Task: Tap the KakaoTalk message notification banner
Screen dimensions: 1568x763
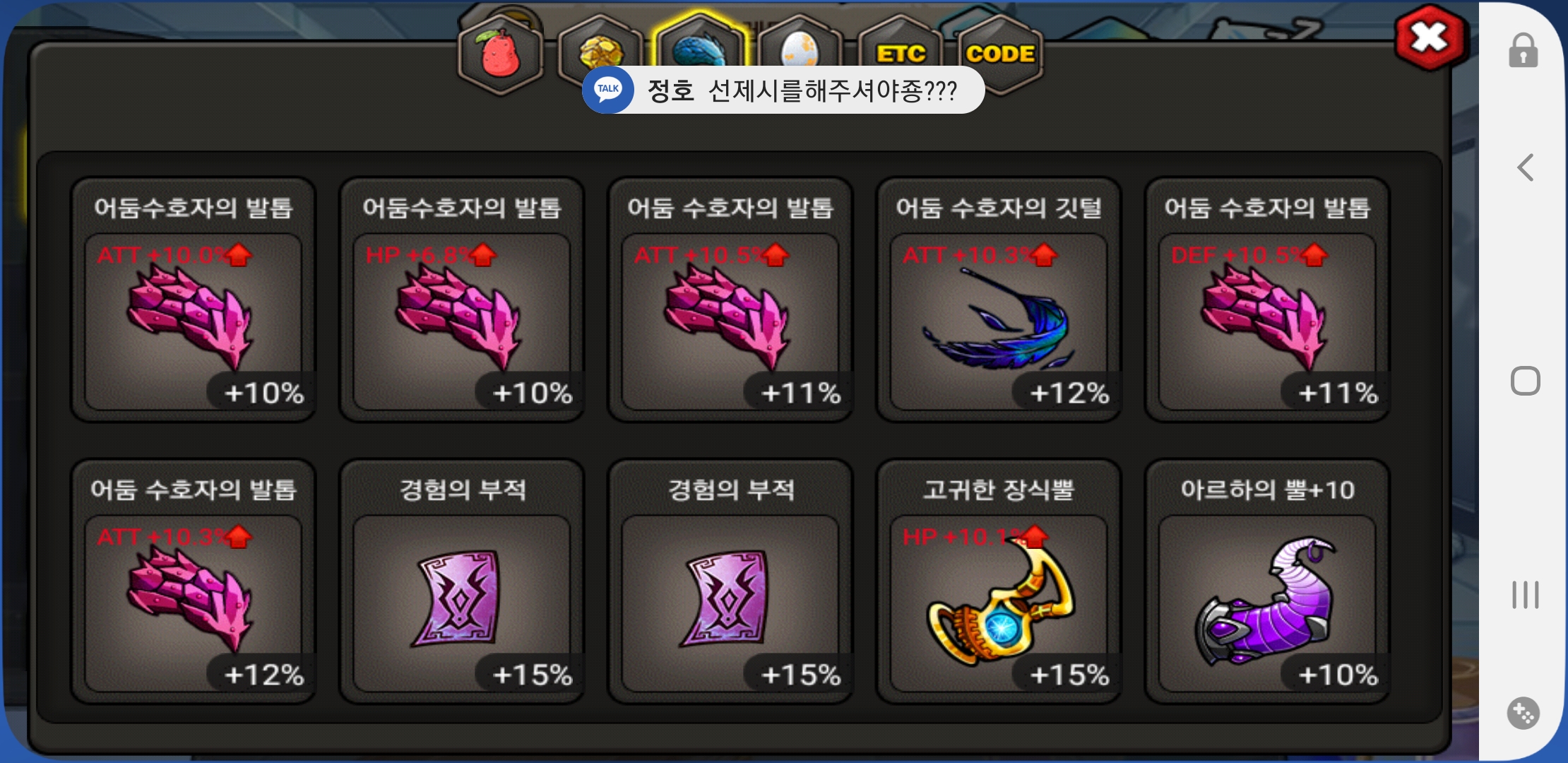Action: 783,90
